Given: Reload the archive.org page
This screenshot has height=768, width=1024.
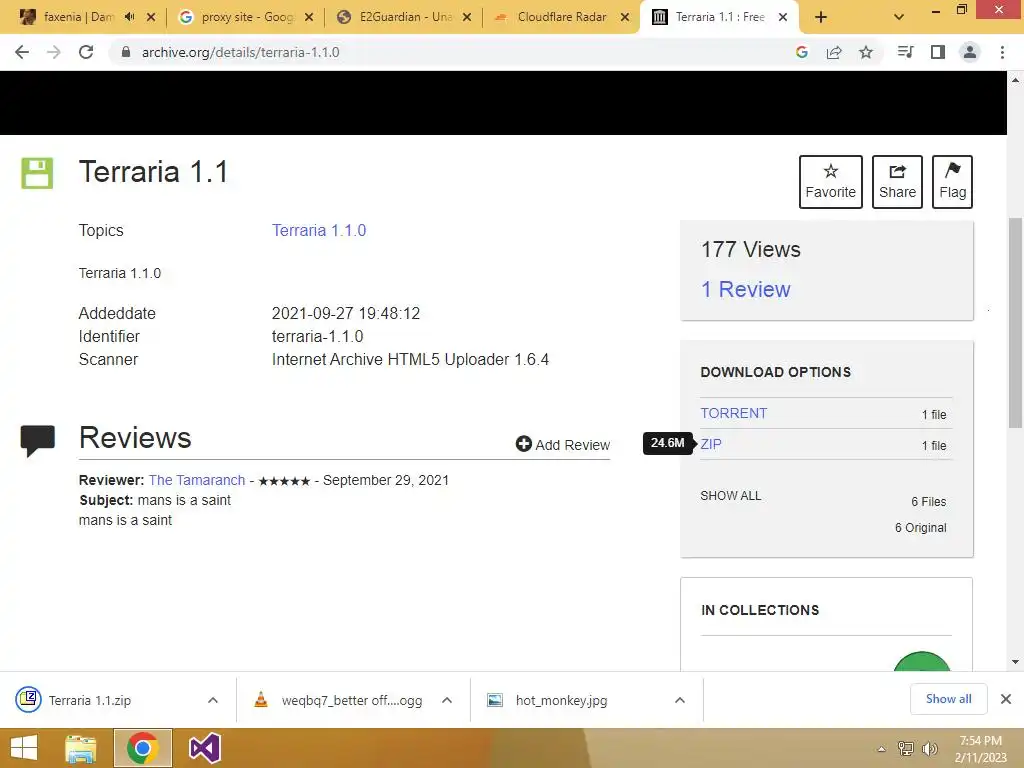Looking at the screenshot, I should (x=86, y=52).
